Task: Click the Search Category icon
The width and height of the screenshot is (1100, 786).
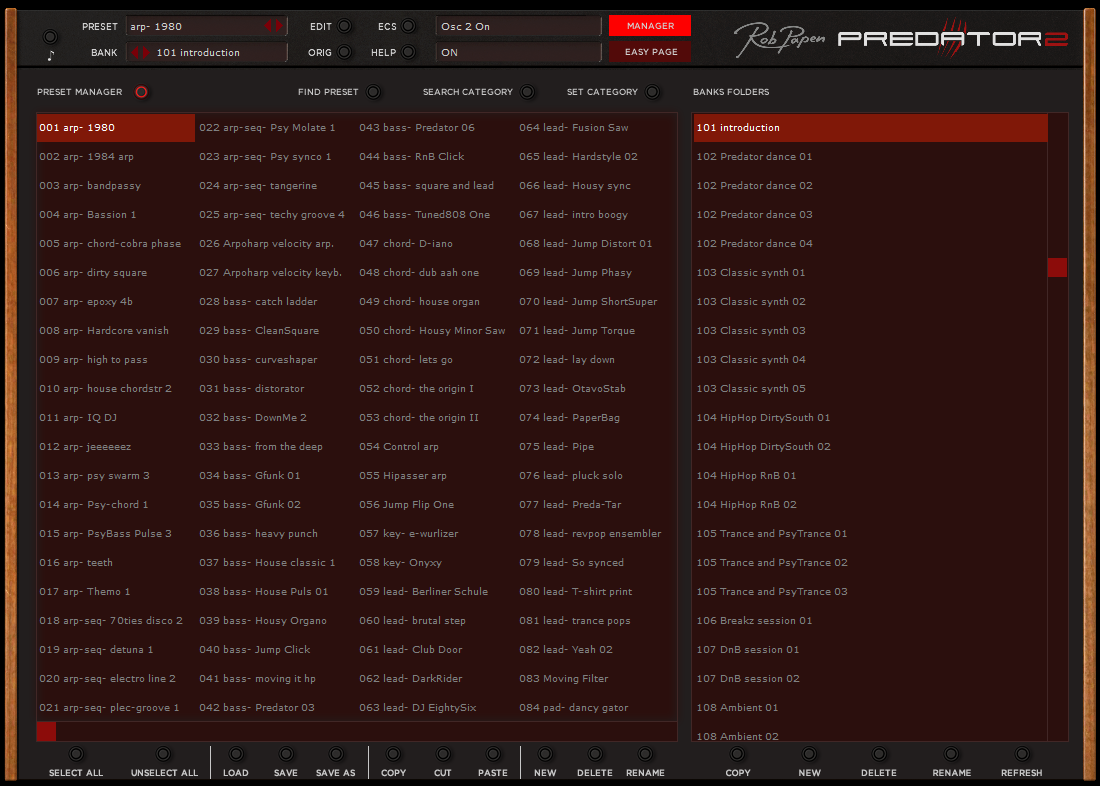Action: [527, 91]
